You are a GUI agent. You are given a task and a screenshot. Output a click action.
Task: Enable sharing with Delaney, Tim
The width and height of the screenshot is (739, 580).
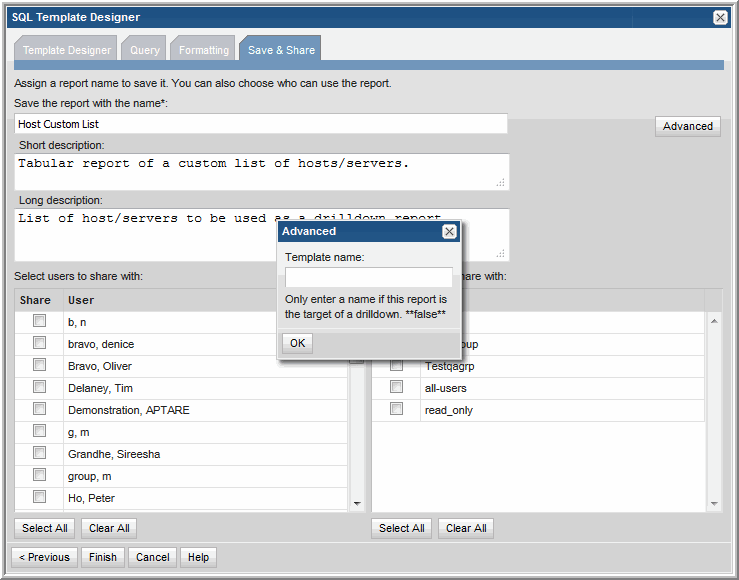(x=40, y=387)
